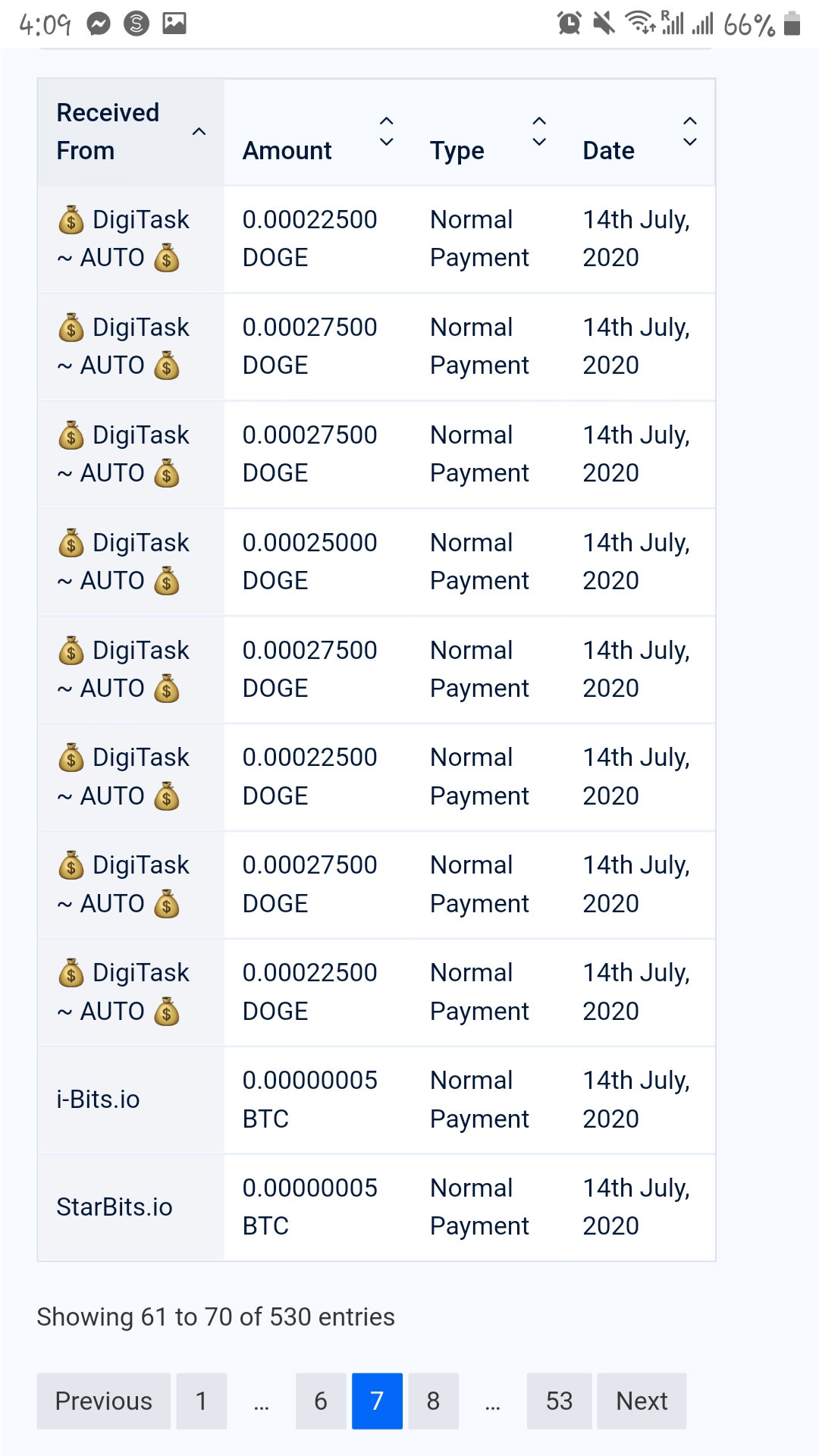
Task: Sort table by Date column arrows
Action: [x=690, y=131]
